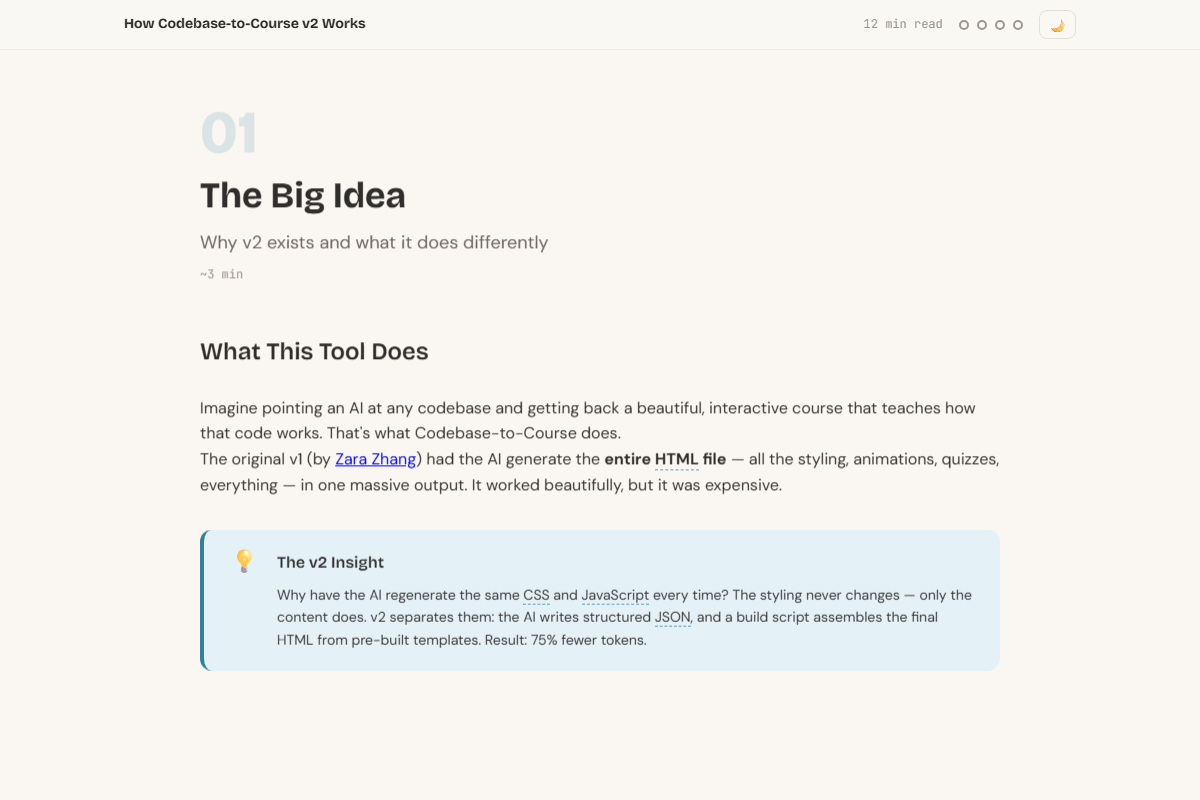Click the "What This Tool Does" subheading
Screen dimensions: 1200x800
(314, 352)
